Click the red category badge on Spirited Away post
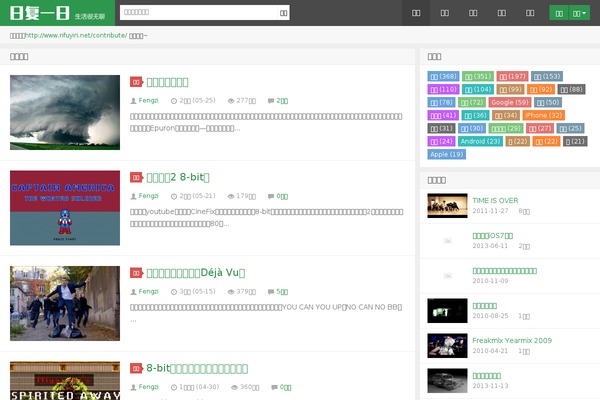Image resolution: width=600 pixels, height=400 pixels. (x=136, y=369)
